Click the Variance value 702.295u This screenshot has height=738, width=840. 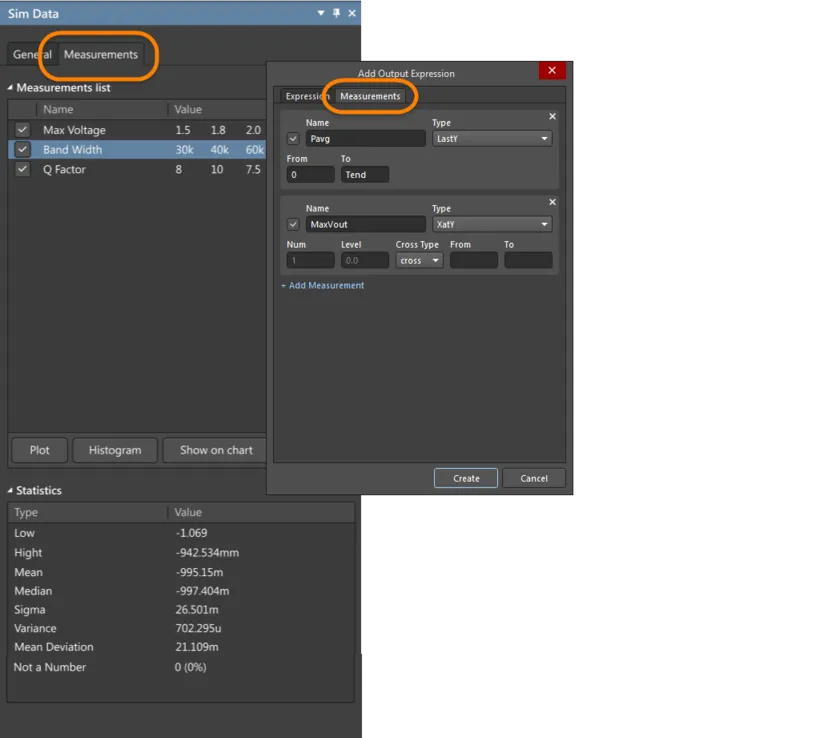pyautogui.click(x=198, y=628)
